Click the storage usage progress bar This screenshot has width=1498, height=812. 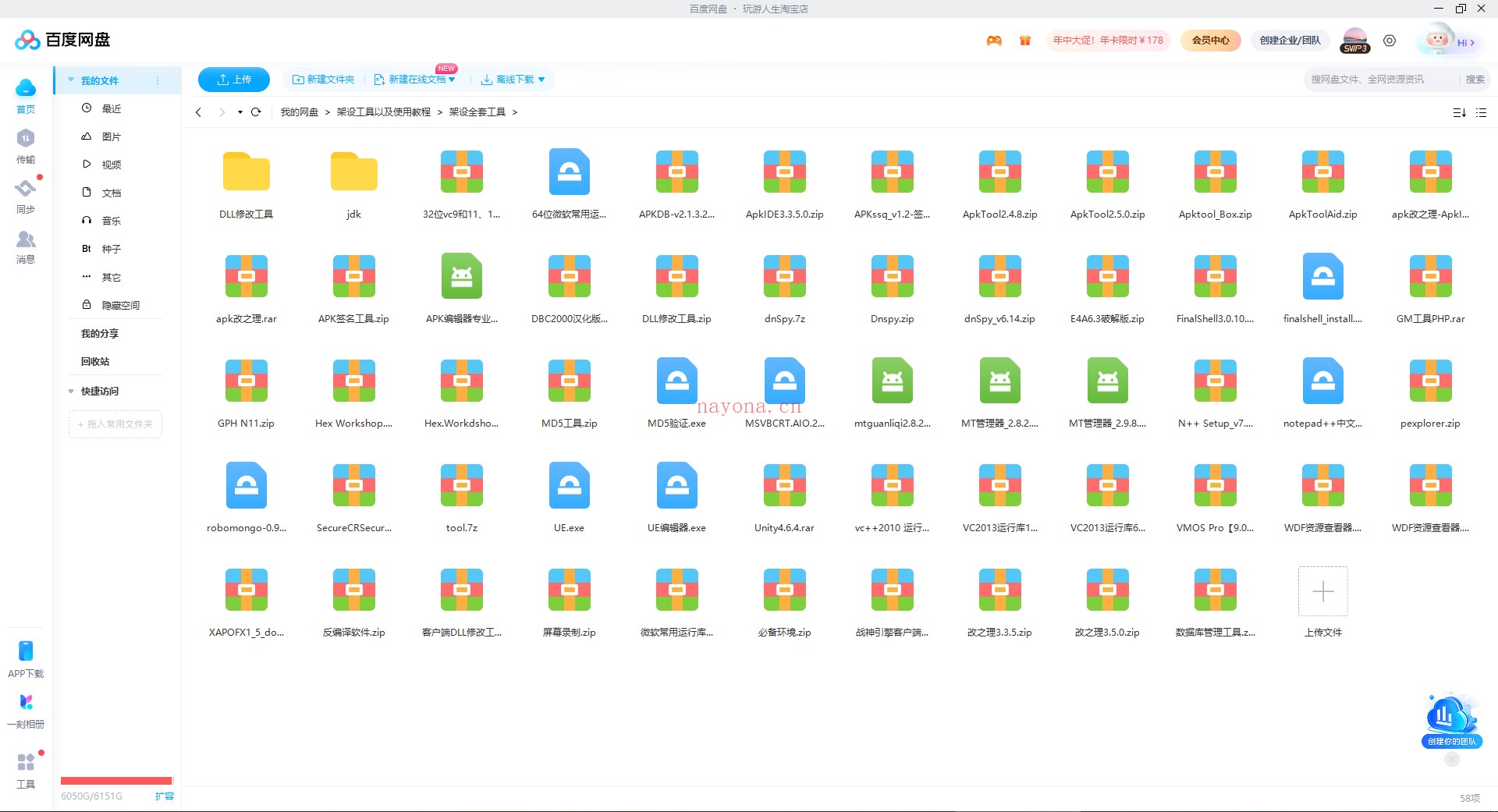[x=116, y=780]
